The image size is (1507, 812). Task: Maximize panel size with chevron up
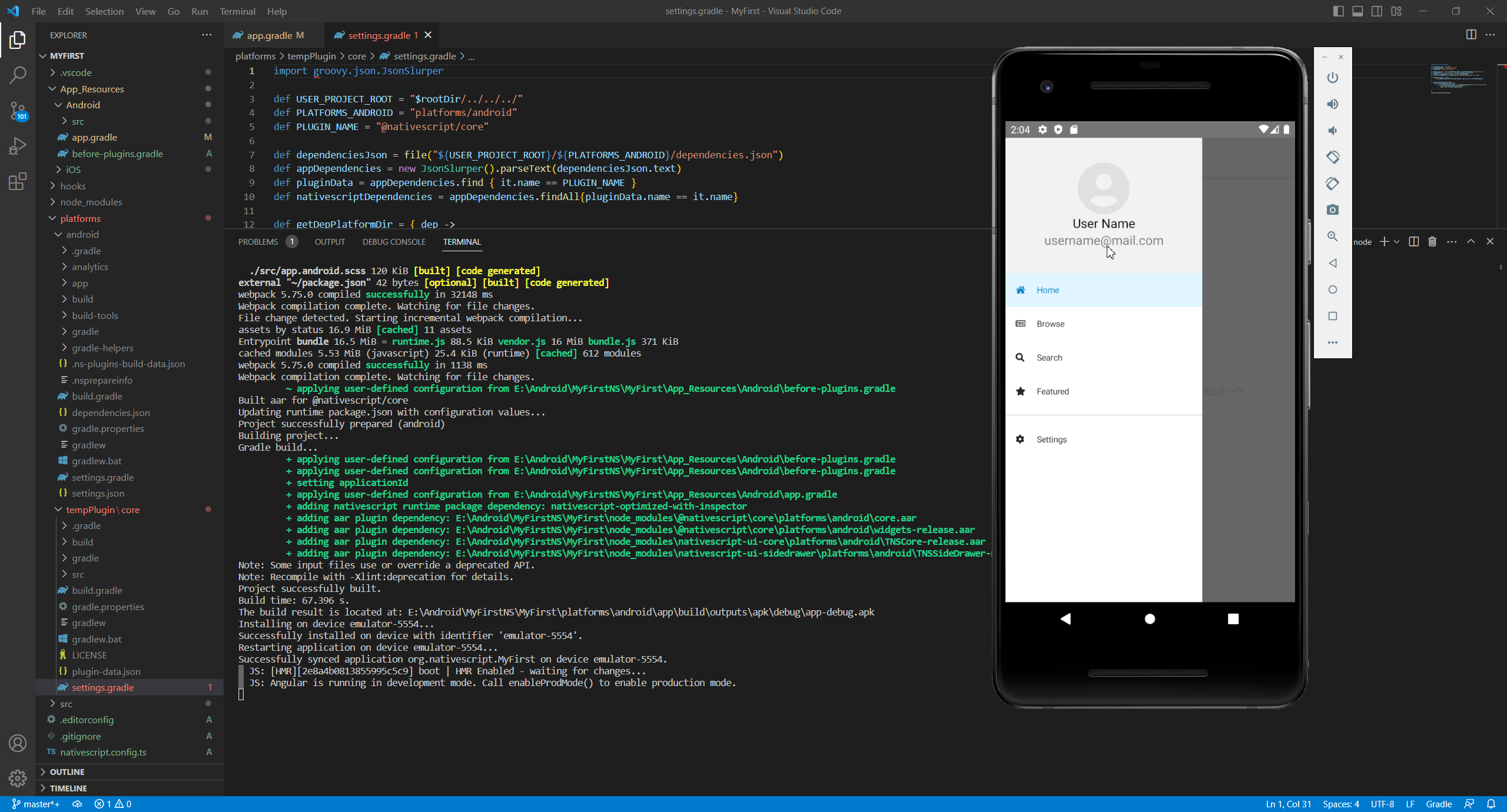pyautogui.click(x=1471, y=242)
